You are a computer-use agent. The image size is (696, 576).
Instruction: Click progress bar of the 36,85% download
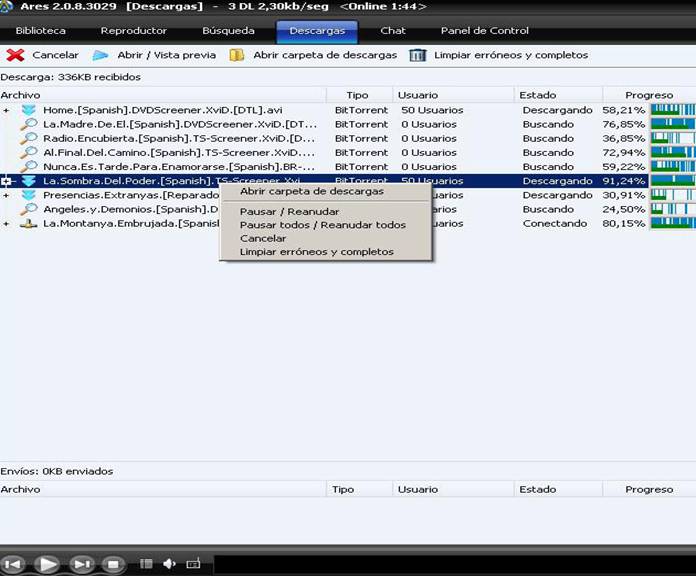click(x=673, y=138)
